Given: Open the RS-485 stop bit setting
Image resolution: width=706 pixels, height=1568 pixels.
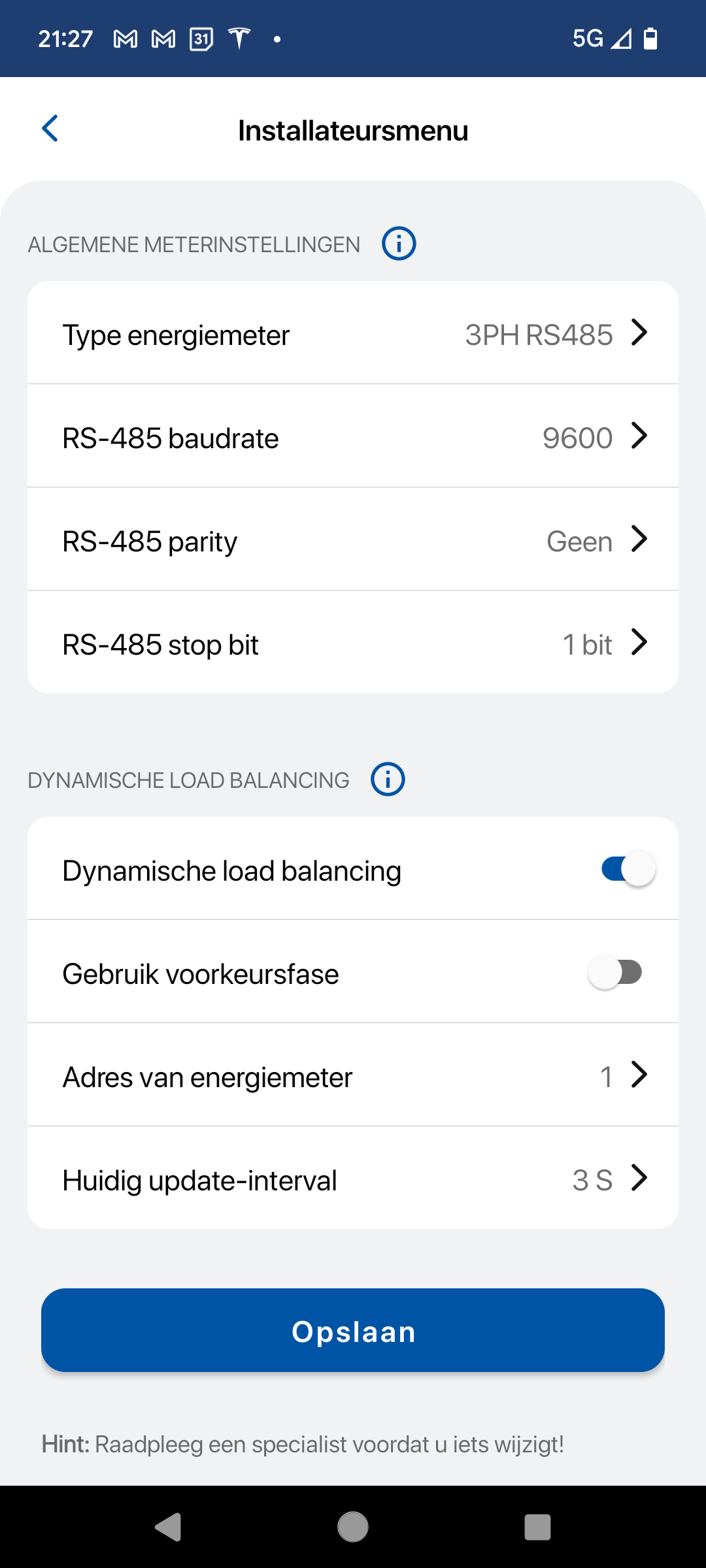Looking at the screenshot, I should pos(353,644).
